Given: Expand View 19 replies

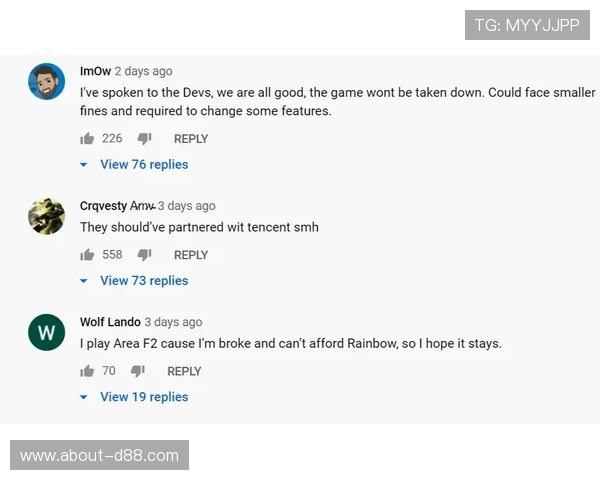Looking at the screenshot, I should click(x=143, y=397).
